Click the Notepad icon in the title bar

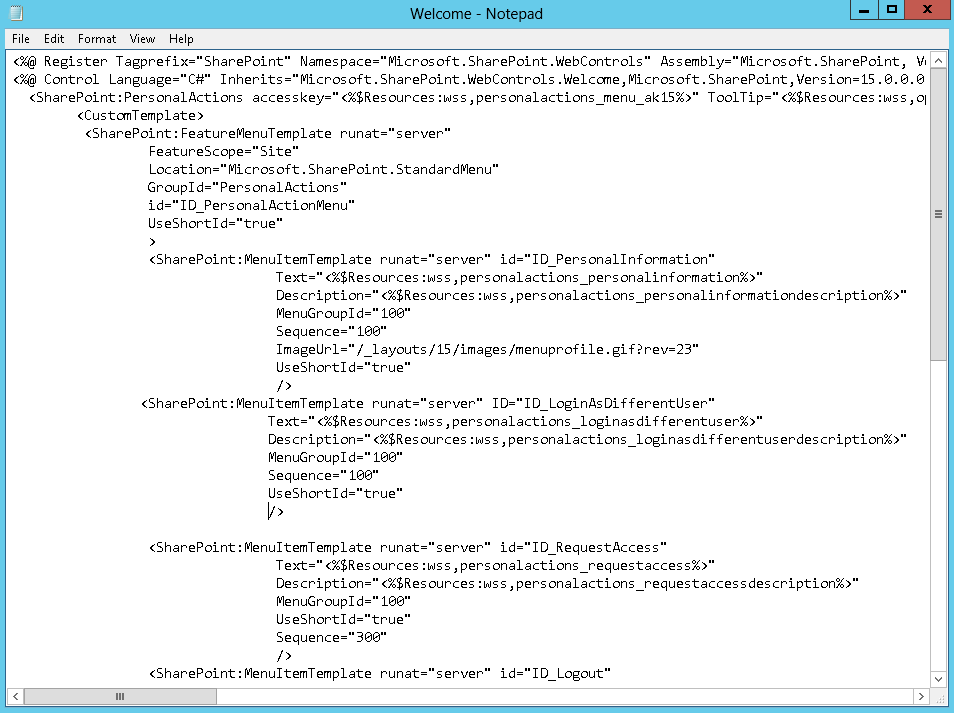click(14, 13)
